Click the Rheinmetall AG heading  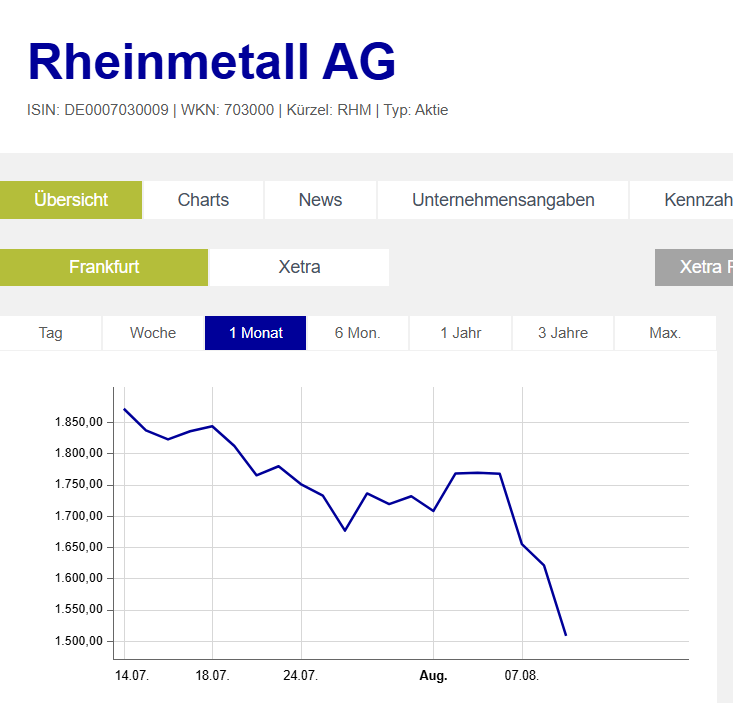212,62
